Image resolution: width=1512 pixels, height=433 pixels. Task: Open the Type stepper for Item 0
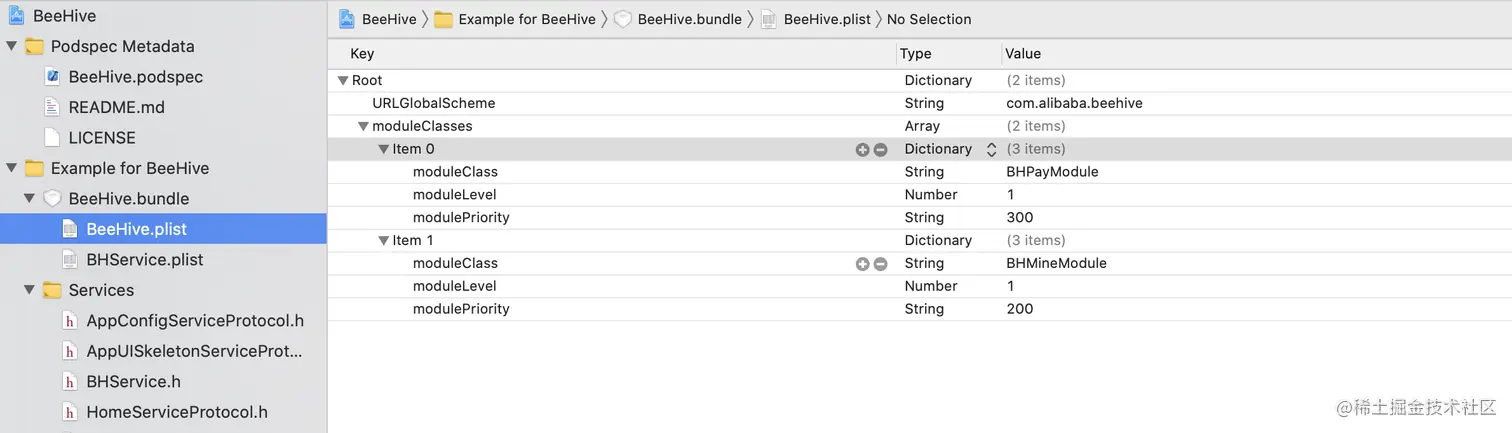coord(991,149)
